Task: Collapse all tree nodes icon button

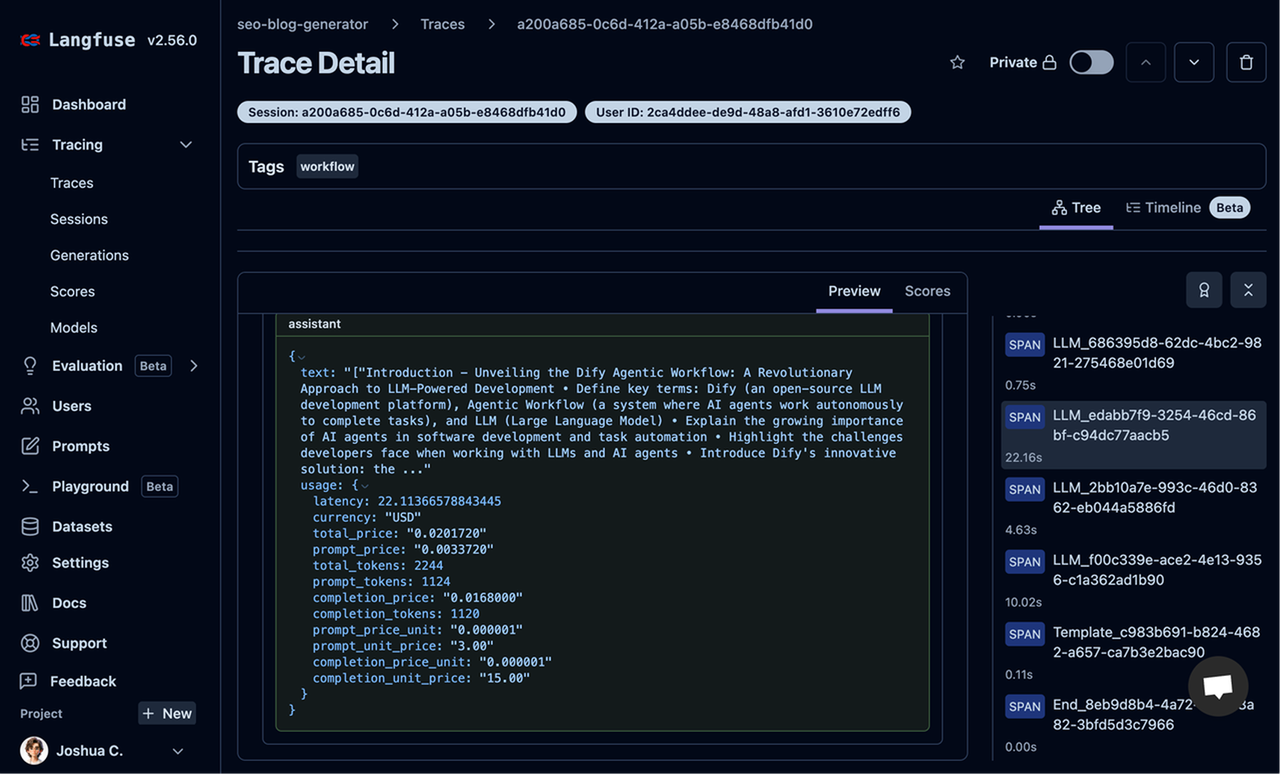Action: pos(1248,290)
